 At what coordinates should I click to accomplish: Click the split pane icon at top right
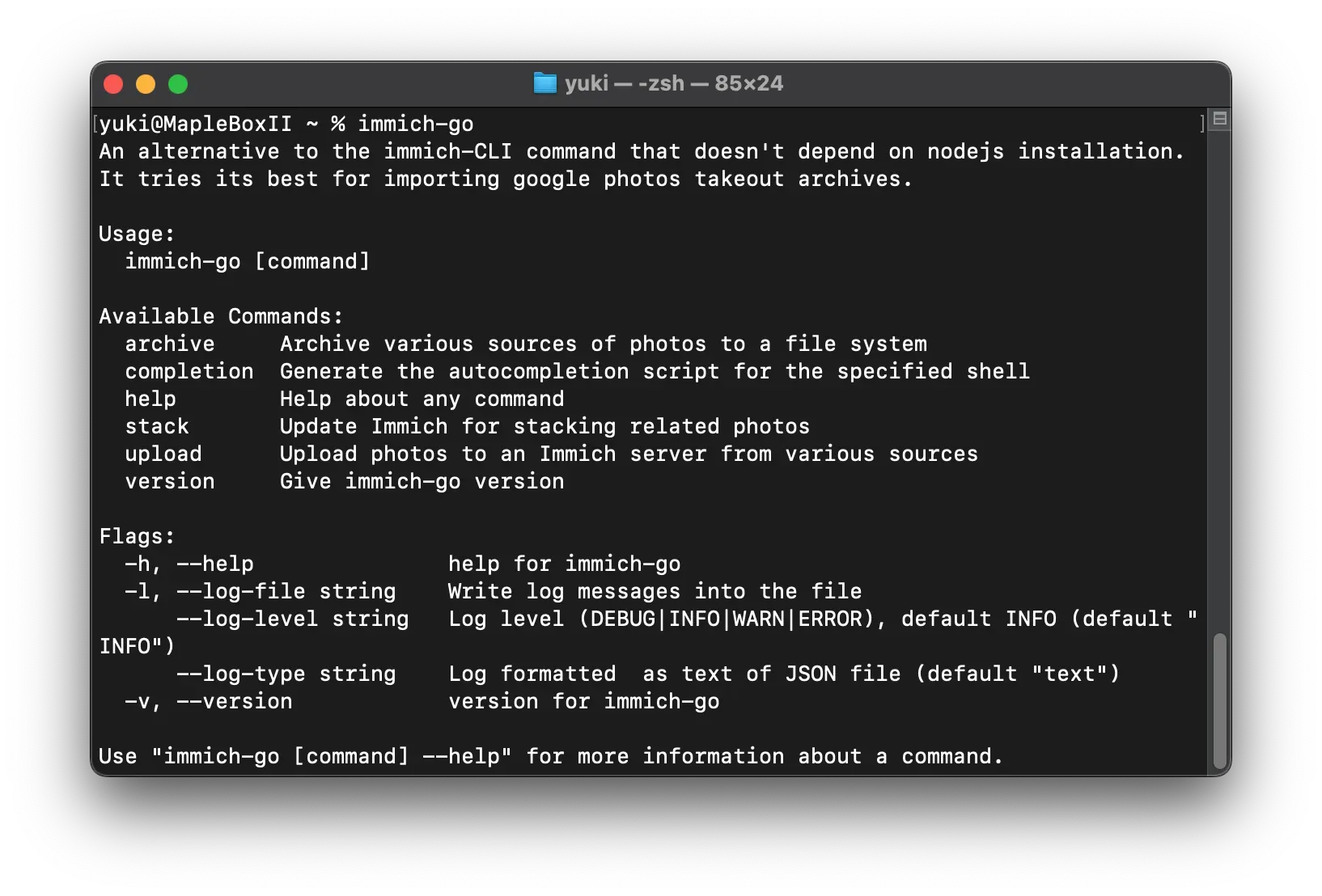tap(1220, 119)
